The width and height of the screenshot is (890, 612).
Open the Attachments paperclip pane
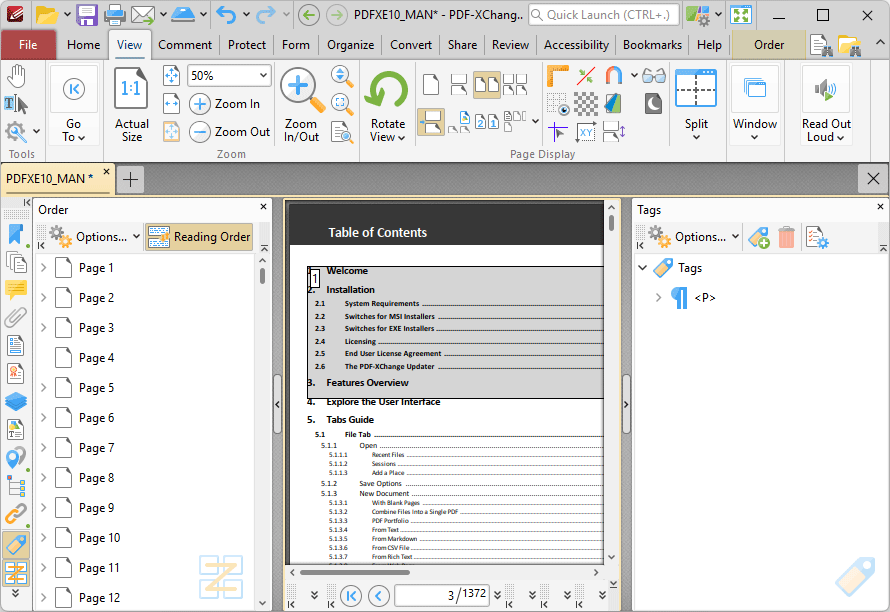tap(16, 317)
